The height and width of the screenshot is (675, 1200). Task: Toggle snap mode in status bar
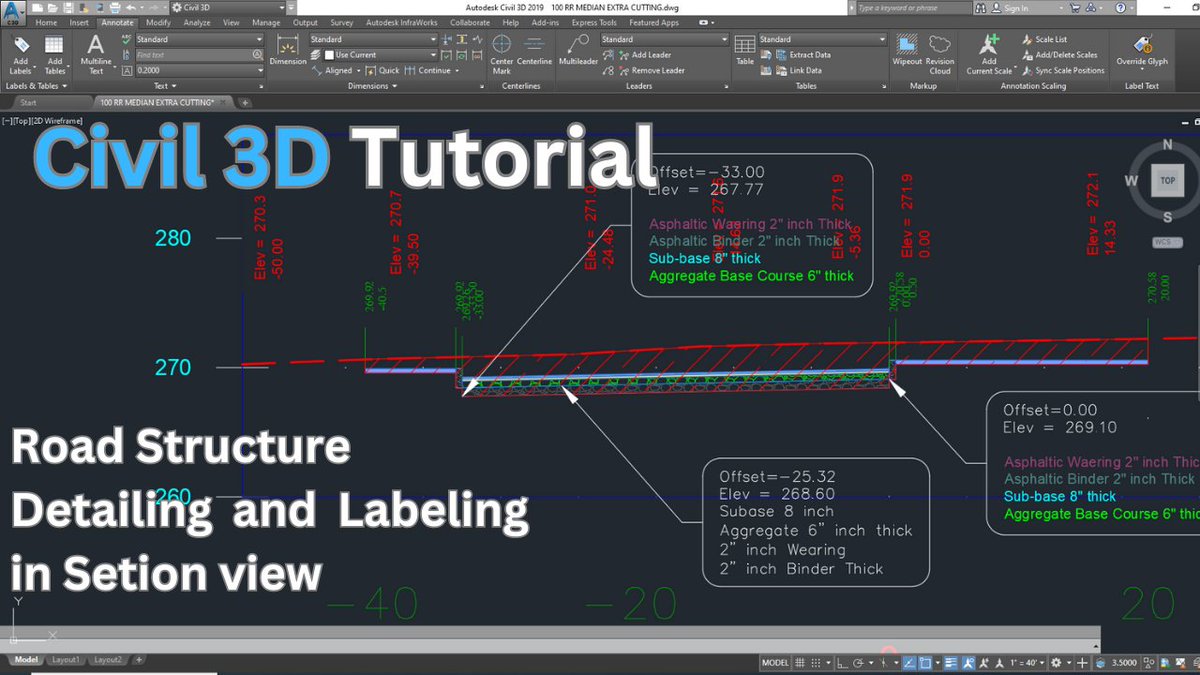point(815,663)
